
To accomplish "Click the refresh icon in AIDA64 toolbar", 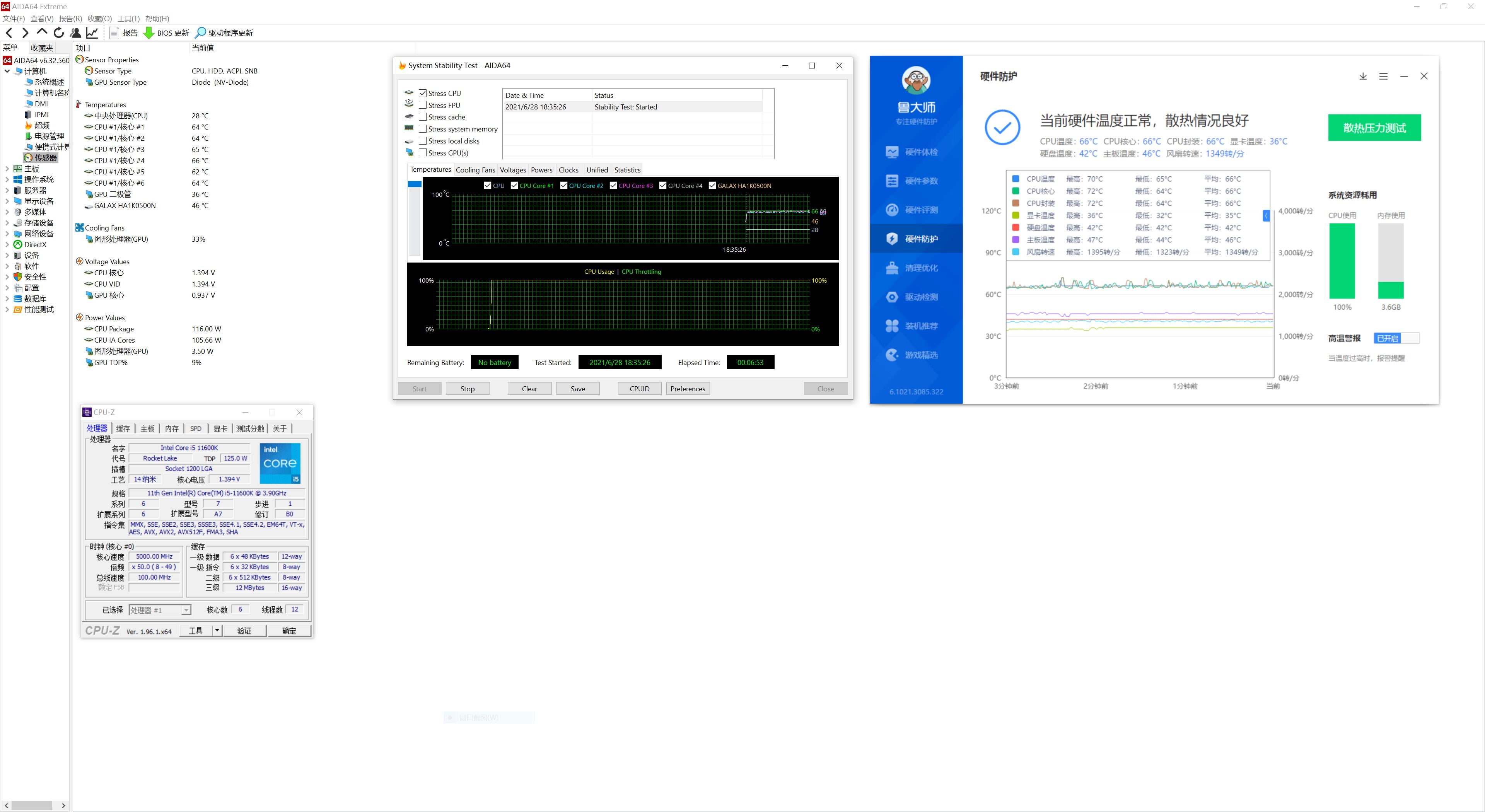I will [x=58, y=33].
